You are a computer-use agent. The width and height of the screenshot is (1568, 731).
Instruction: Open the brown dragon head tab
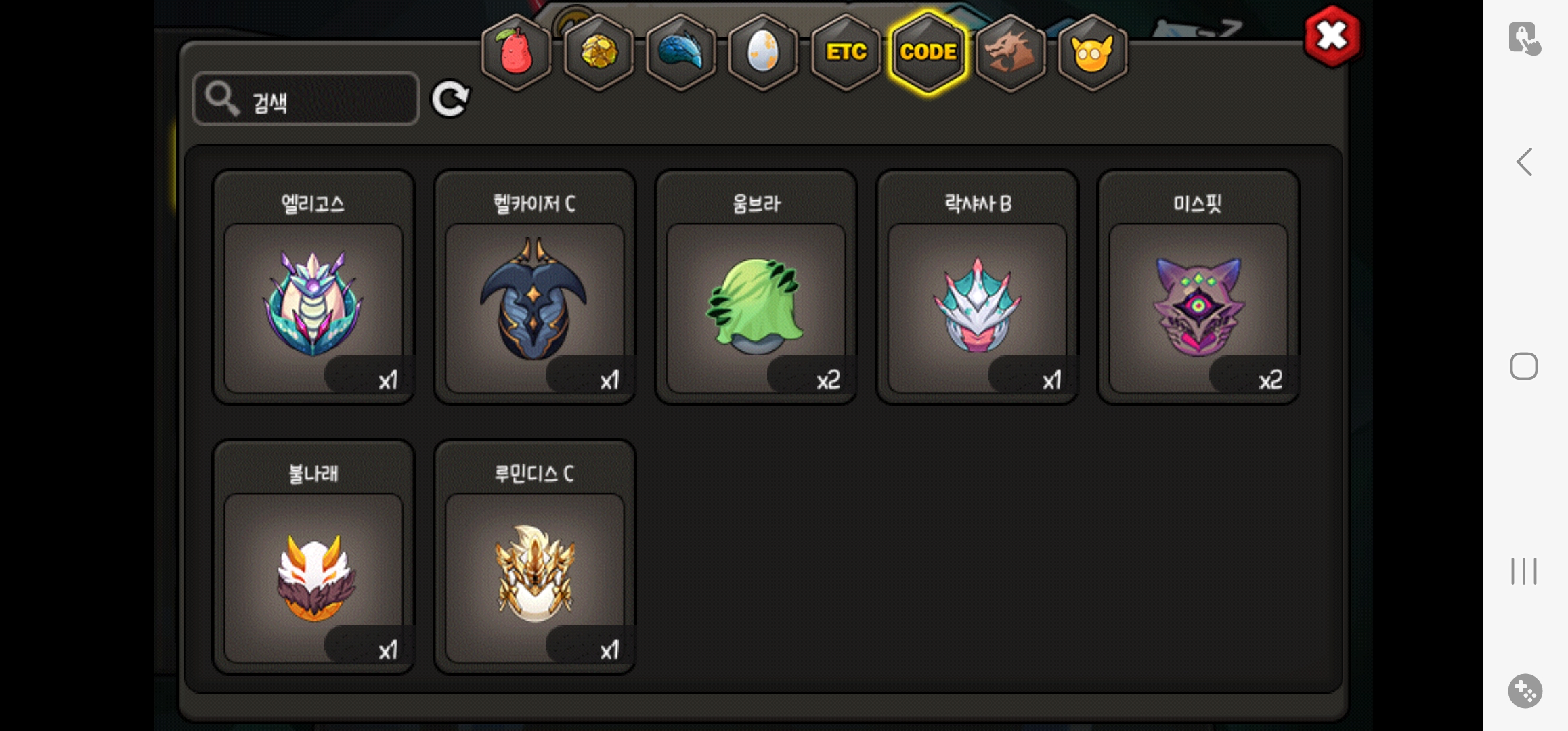tap(1010, 52)
